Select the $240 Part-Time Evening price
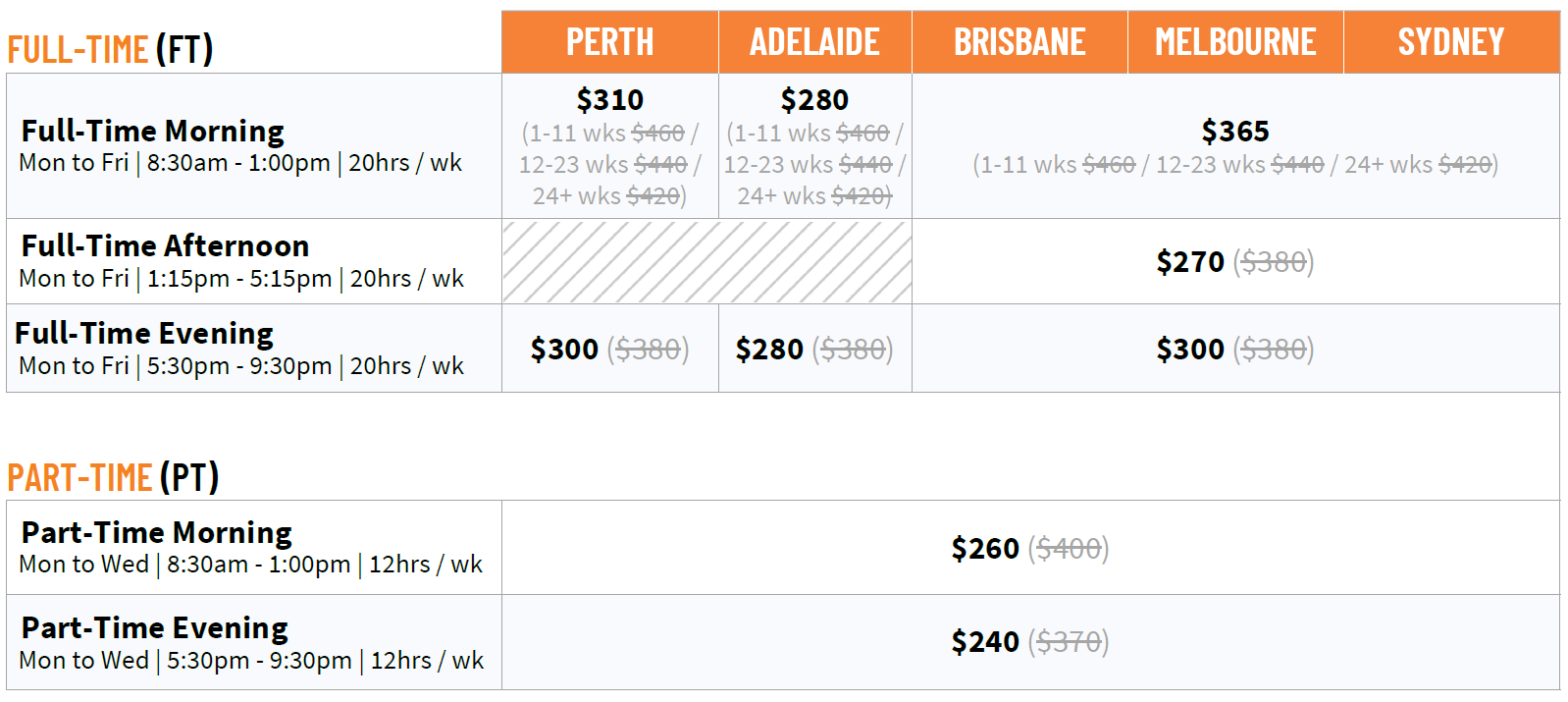The height and width of the screenshot is (702, 1568). (985, 642)
